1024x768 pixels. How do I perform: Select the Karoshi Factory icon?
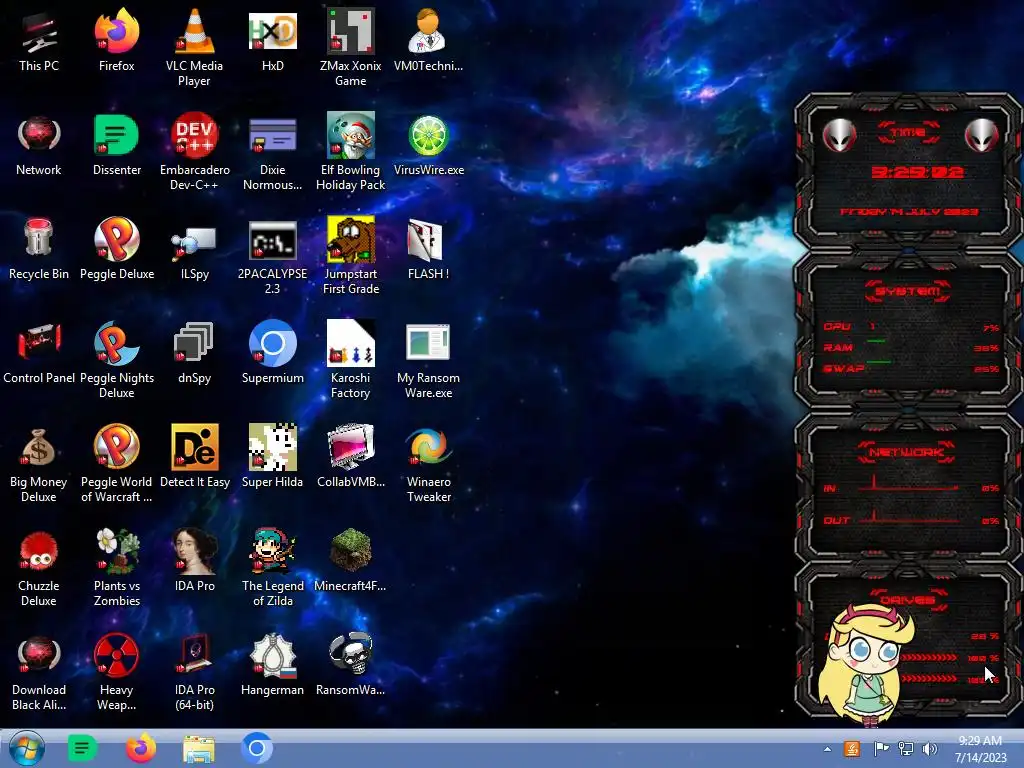point(351,342)
